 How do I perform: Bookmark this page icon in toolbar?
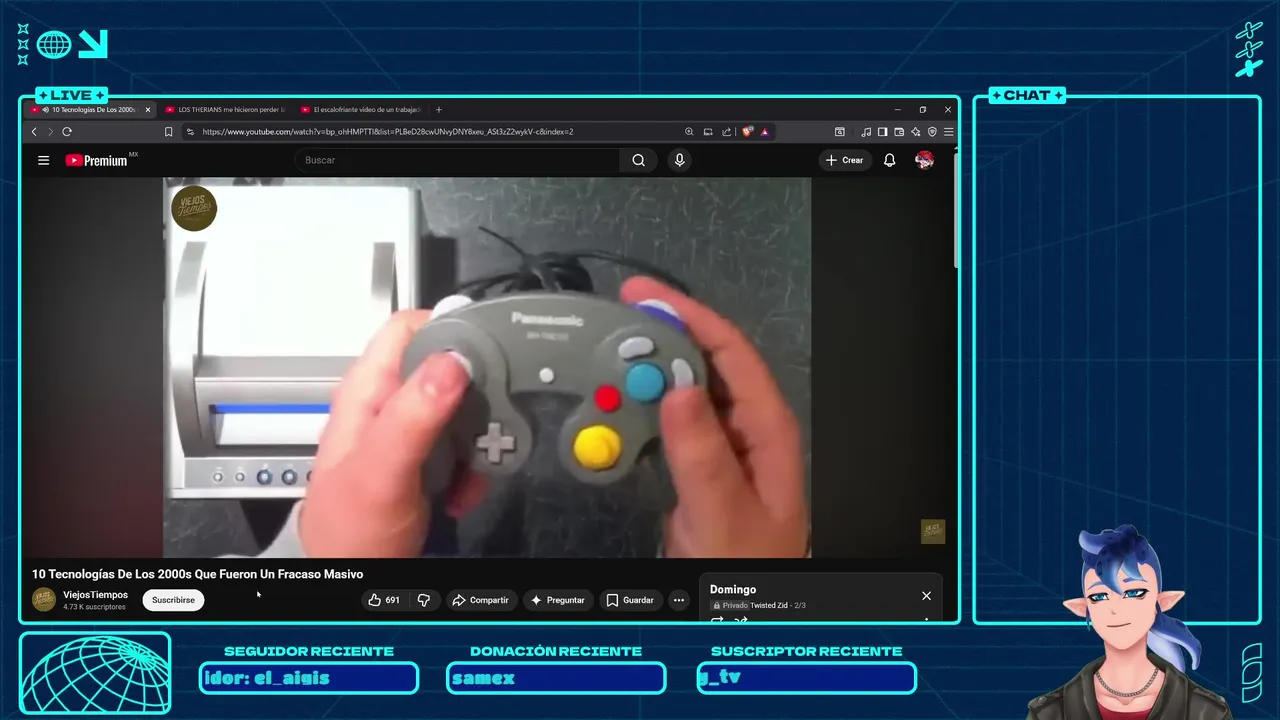coord(169,132)
